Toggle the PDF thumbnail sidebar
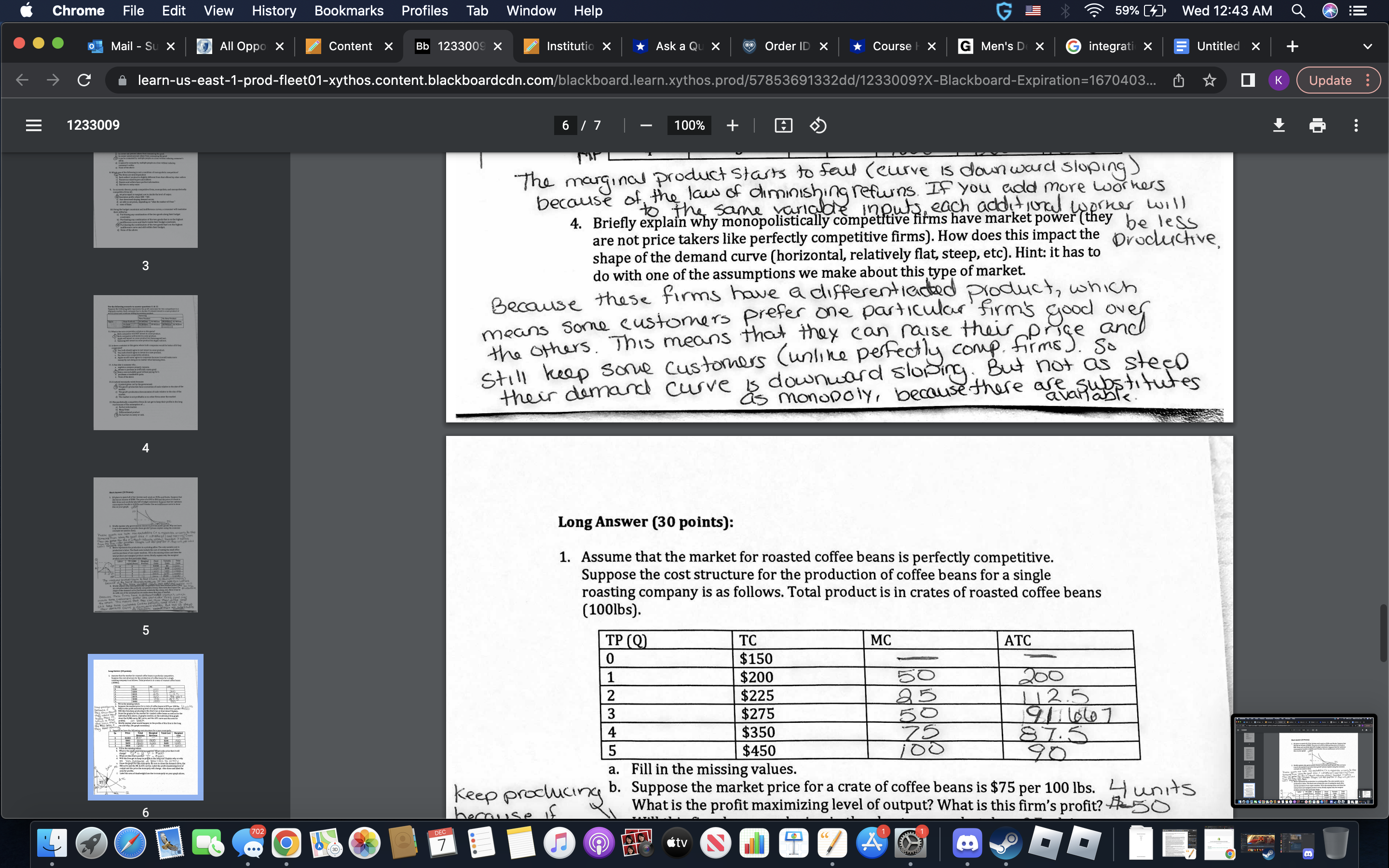Viewport: 1389px width, 868px height. tap(33, 125)
